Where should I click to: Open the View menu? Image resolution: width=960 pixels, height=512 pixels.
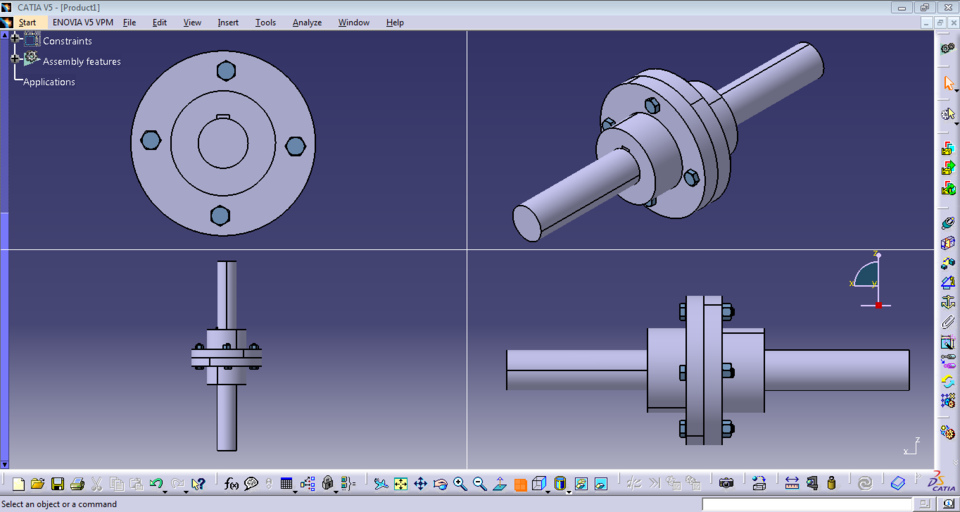pos(192,23)
